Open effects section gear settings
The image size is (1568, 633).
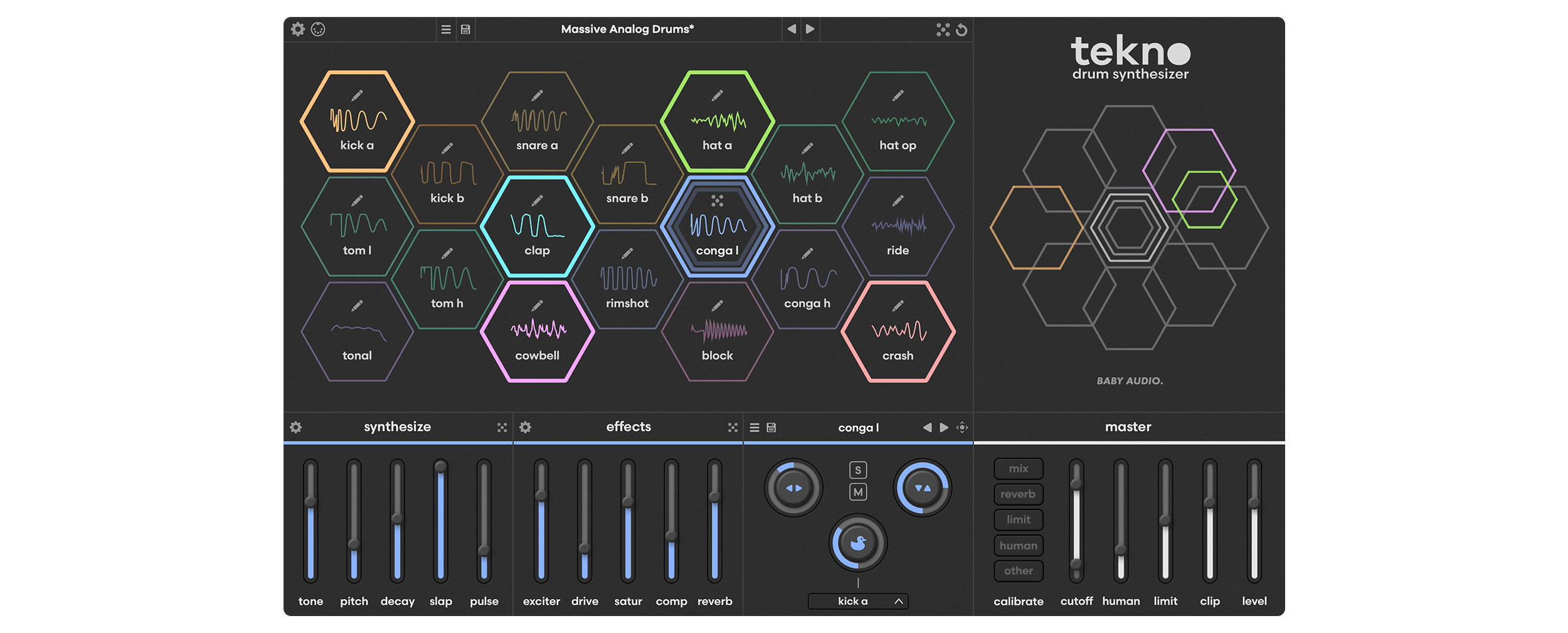tap(526, 427)
